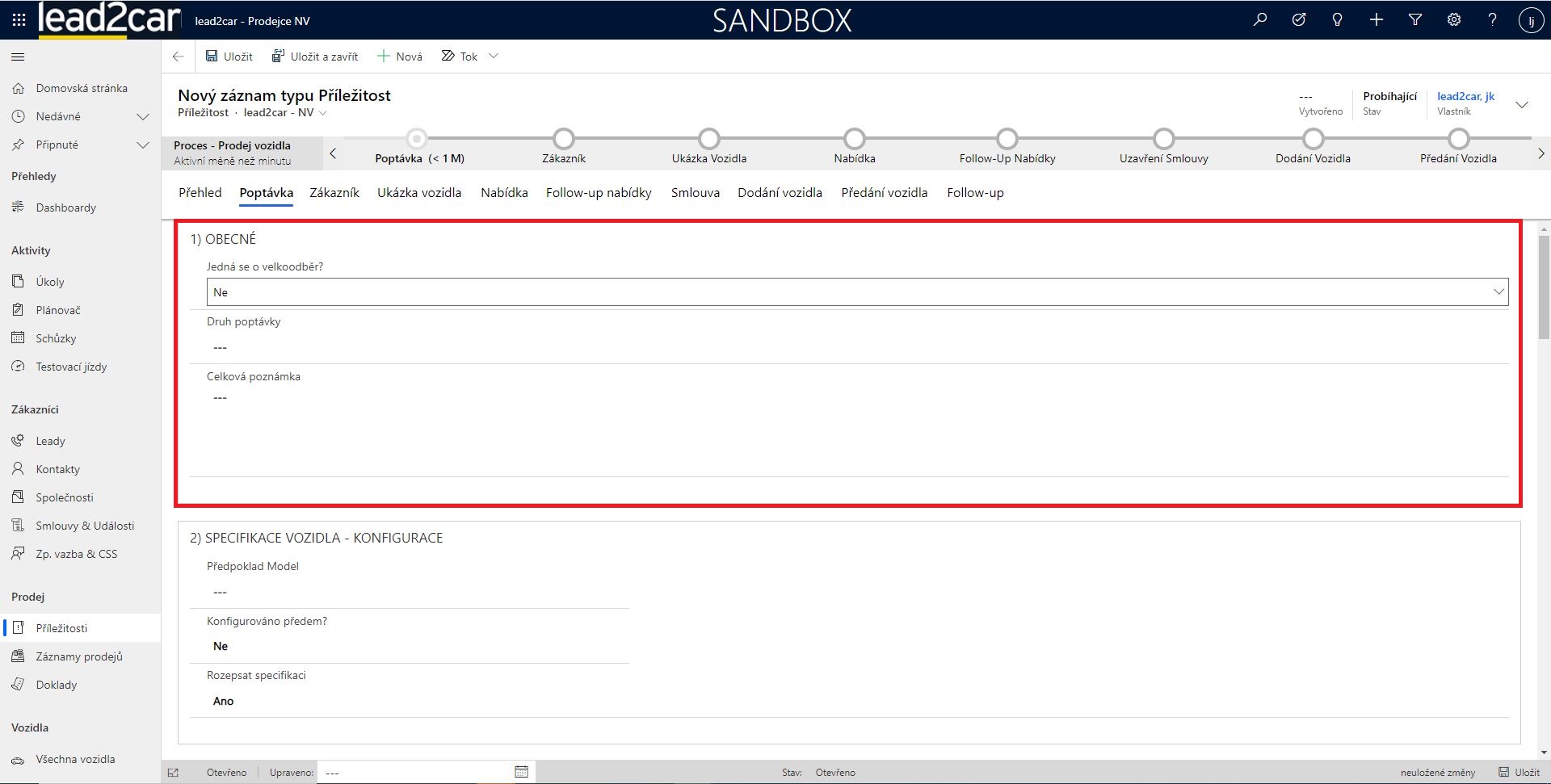Switch to the Smlouva tab
Image resolution: width=1551 pixels, height=784 pixels.
(x=695, y=193)
